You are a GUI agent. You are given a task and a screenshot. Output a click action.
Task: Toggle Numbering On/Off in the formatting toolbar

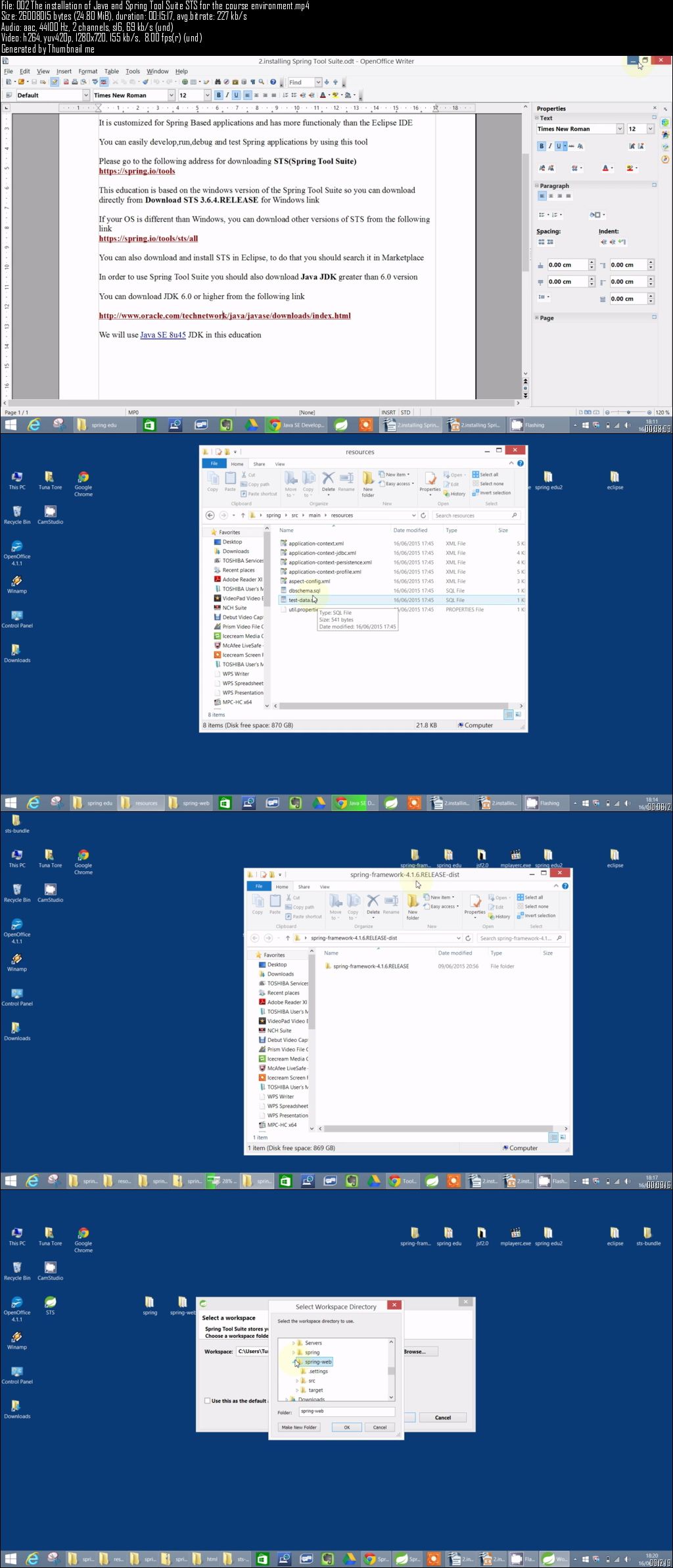tap(285, 95)
